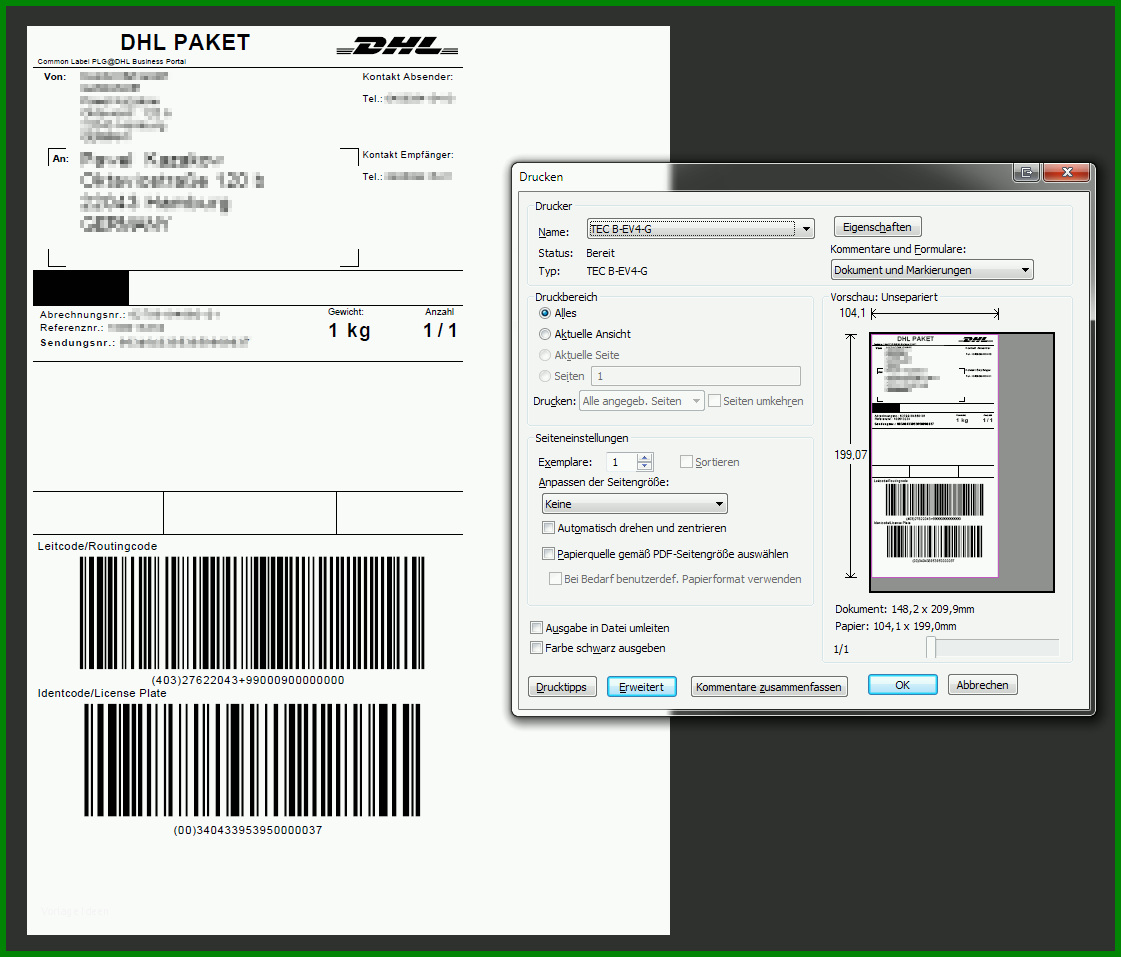The image size is (1121, 957).
Task: Decrease Exemplare with the down stepper arrow
Action: [644, 467]
